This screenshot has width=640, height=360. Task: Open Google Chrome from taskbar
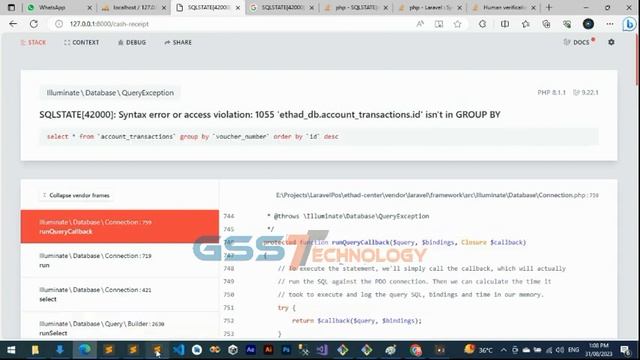[x=416, y=350]
